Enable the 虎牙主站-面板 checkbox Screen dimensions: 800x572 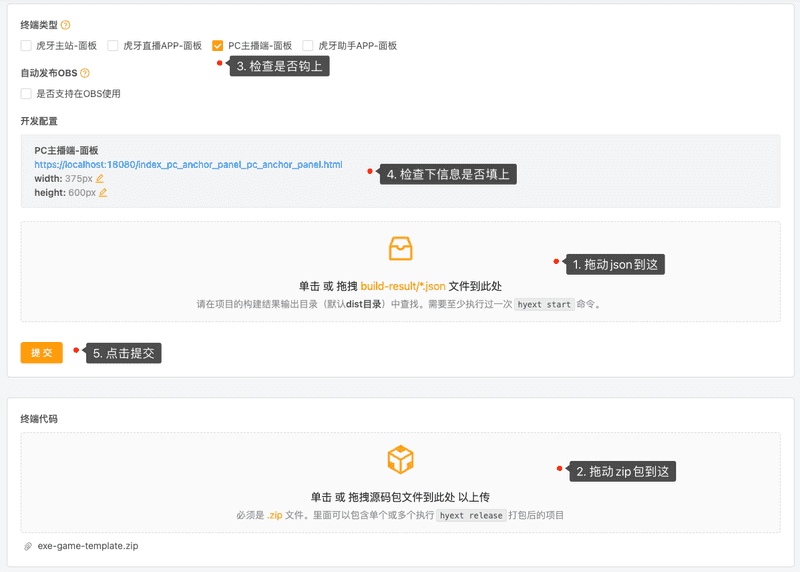click(x=26, y=46)
